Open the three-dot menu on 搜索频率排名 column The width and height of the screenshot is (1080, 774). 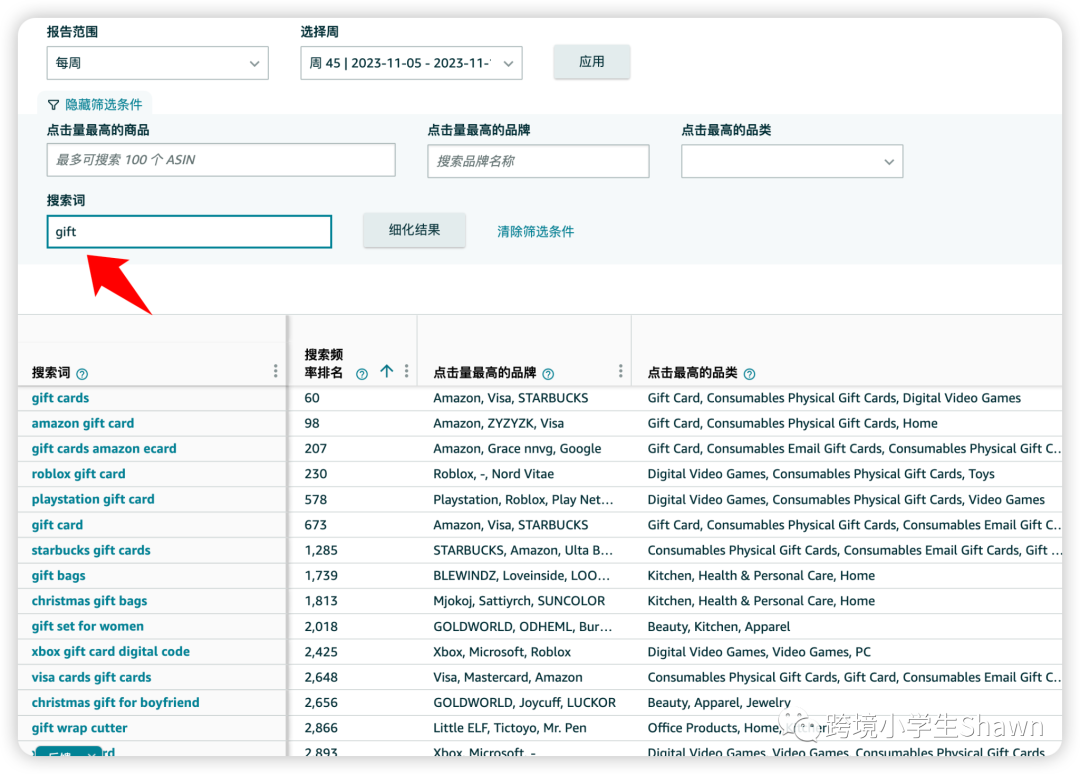[x=406, y=370]
